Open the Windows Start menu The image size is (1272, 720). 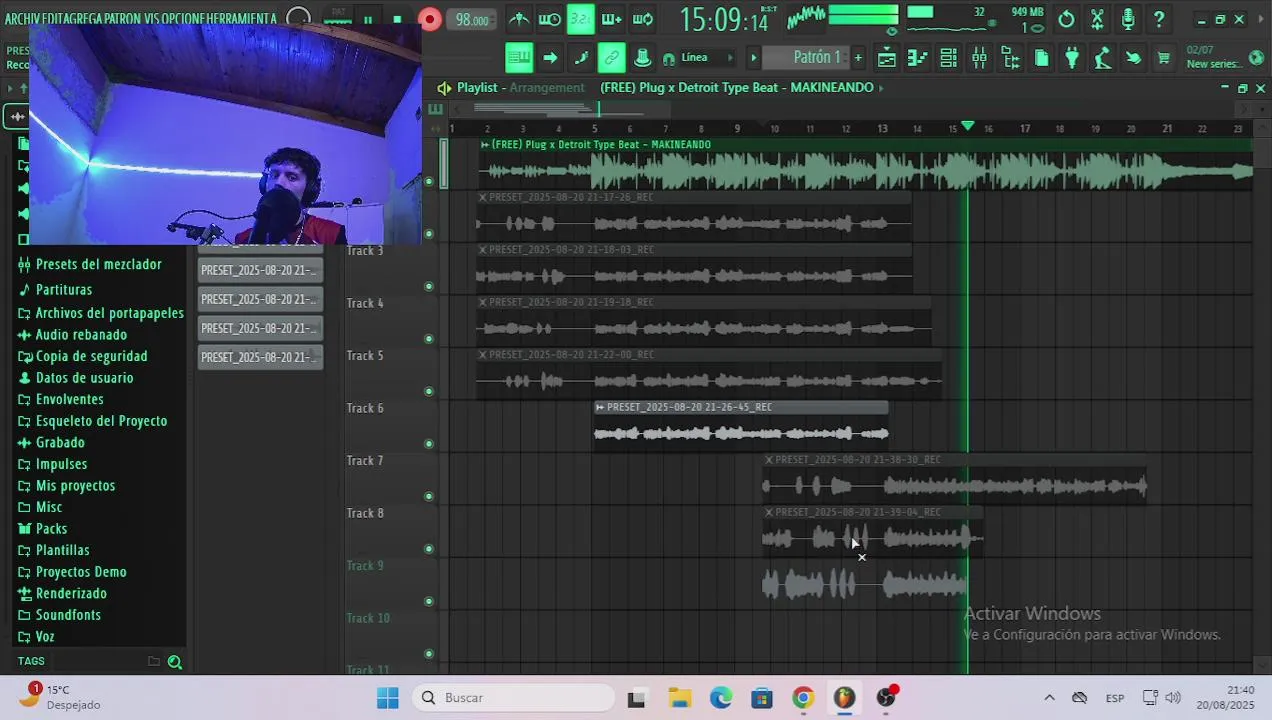[x=388, y=698]
